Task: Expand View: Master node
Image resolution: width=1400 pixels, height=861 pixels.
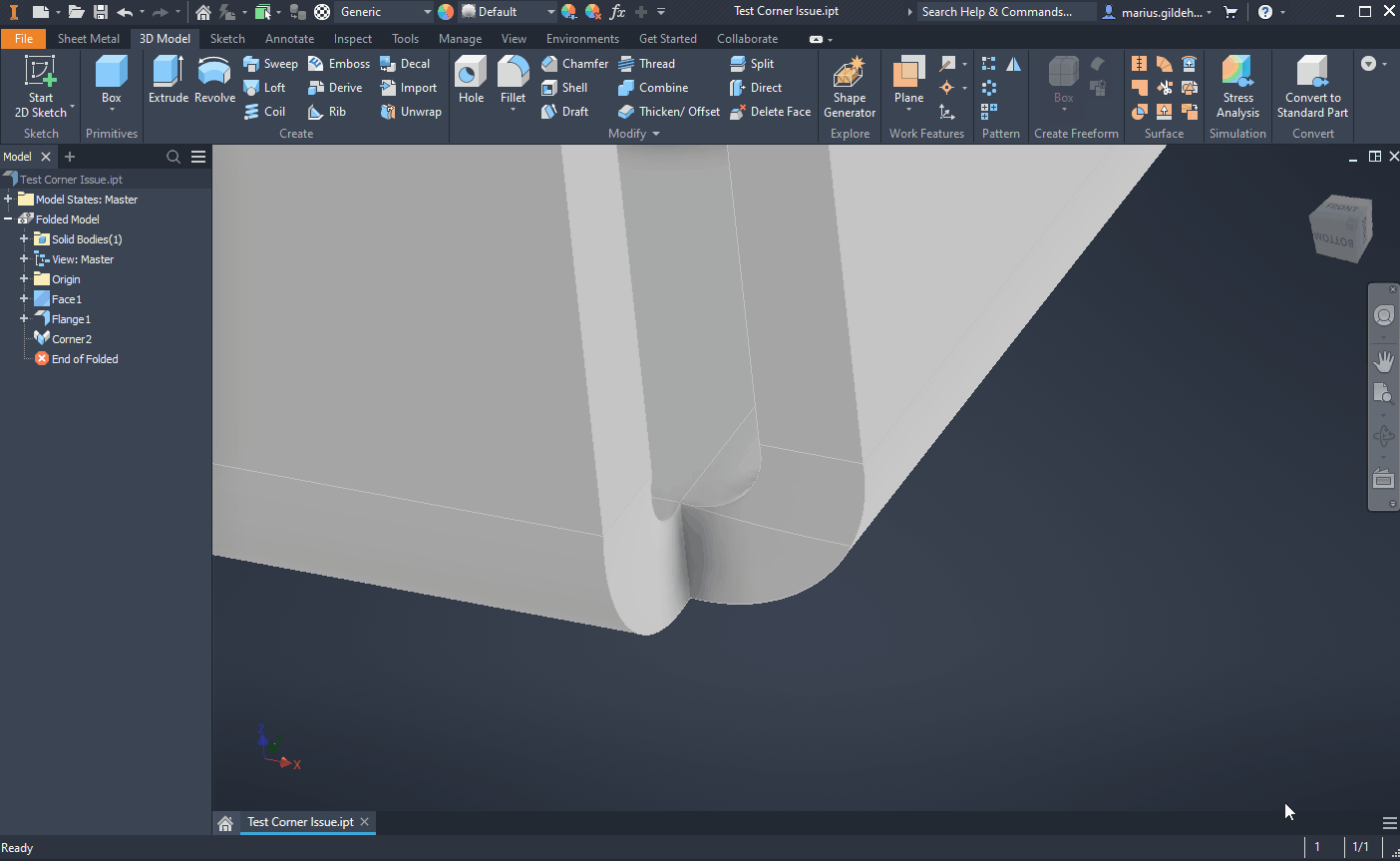Action: pyautogui.click(x=24, y=259)
